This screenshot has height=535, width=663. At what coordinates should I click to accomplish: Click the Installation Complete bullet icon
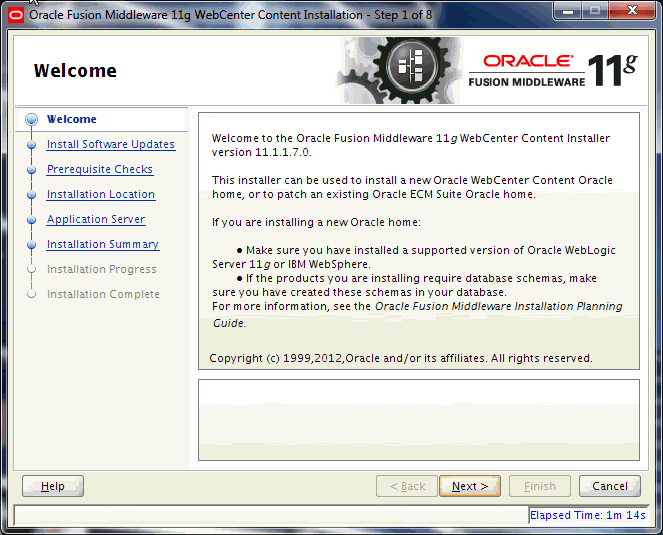(x=31, y=294)
